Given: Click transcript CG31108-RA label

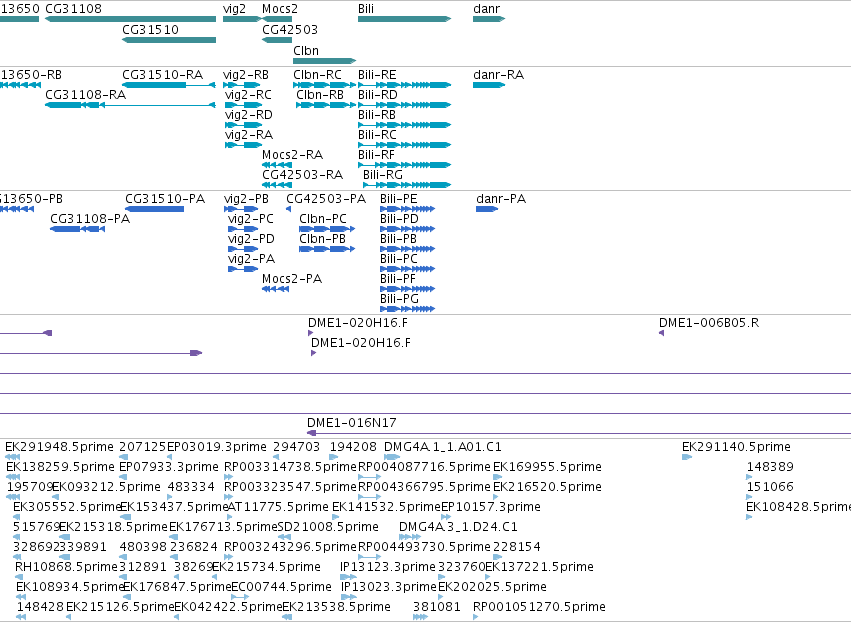Looking at the screenshot, I should (x=85, y=94).
